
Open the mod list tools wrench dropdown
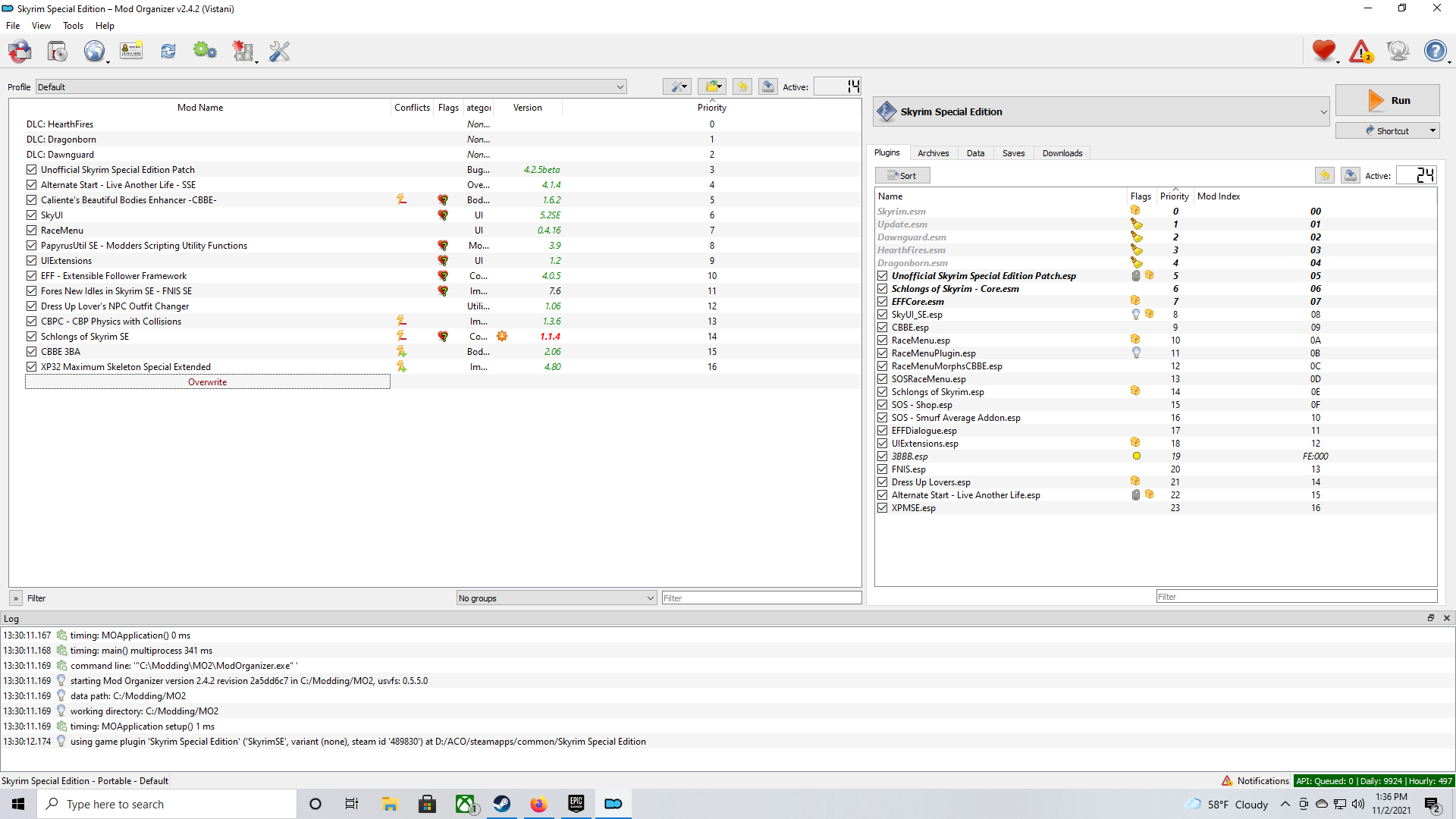click(x=677, y=86)
